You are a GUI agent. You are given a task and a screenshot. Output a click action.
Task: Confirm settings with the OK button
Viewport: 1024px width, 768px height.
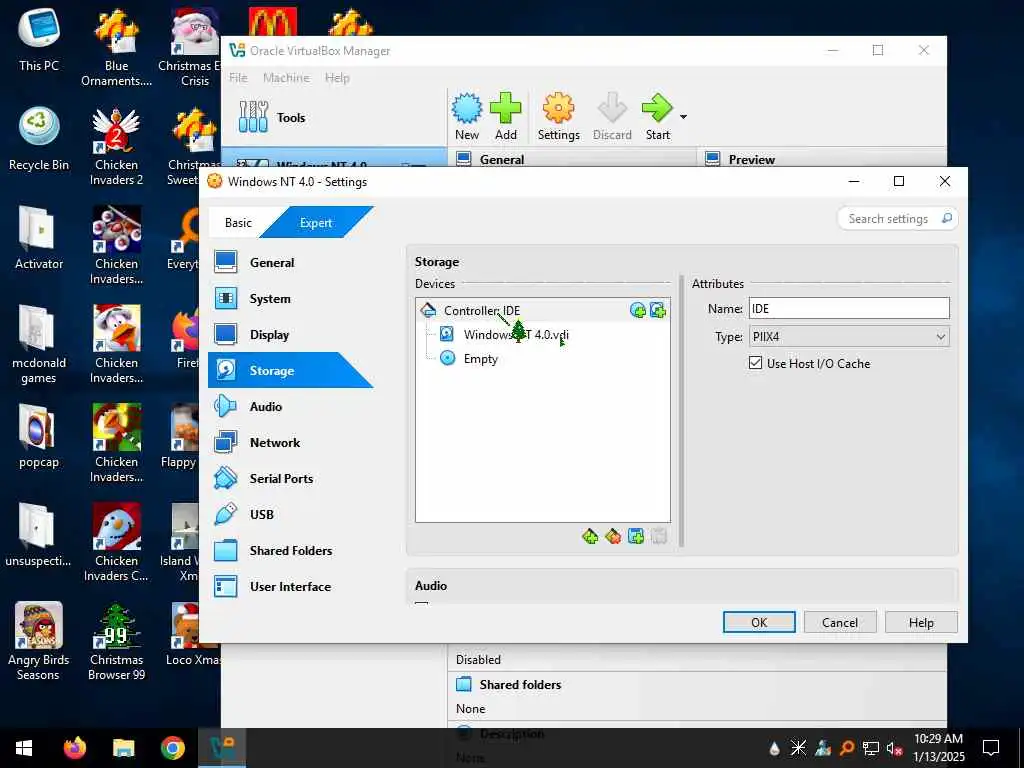tap(759, 622)
